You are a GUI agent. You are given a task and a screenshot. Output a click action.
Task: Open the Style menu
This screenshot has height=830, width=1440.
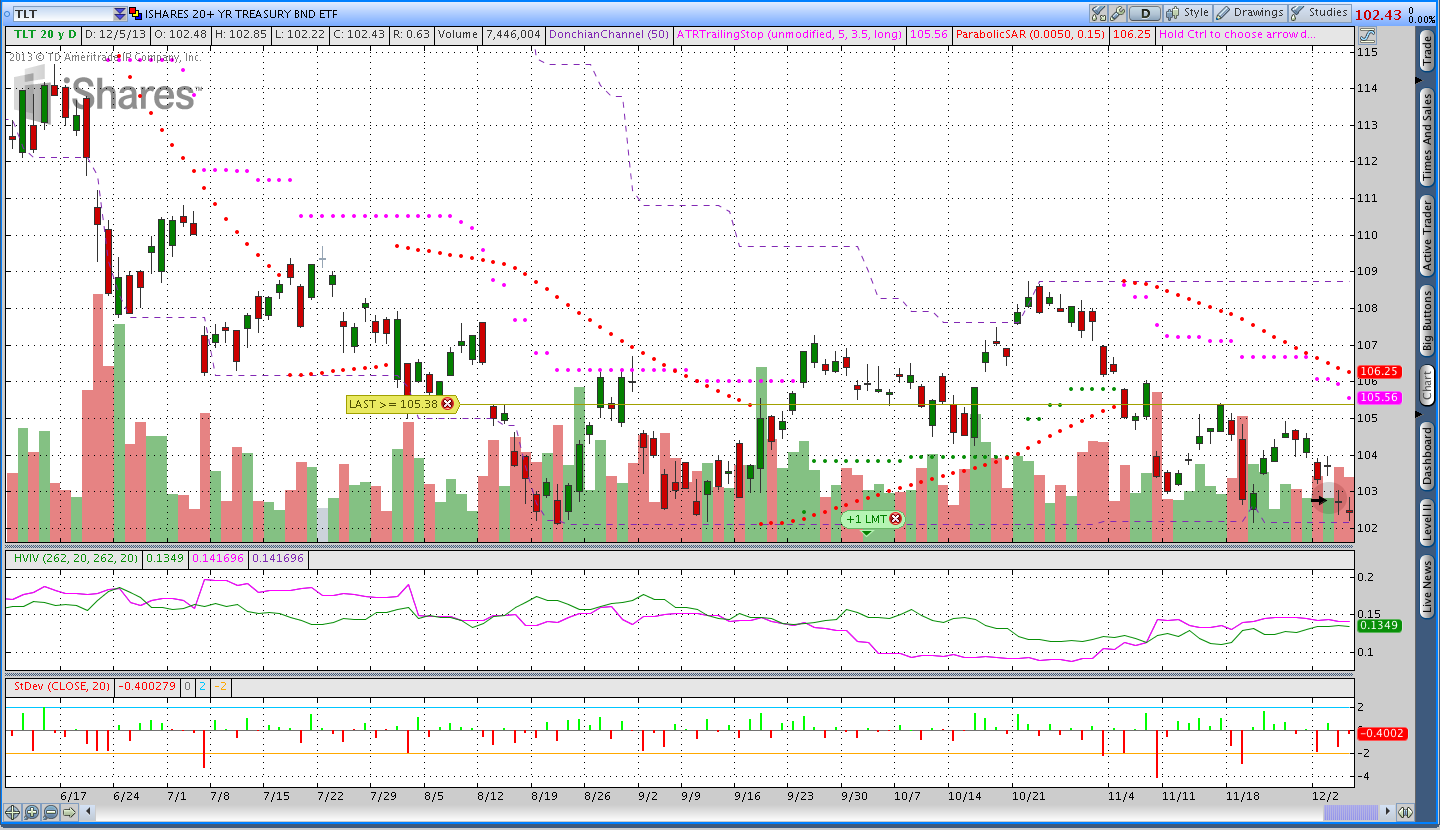[1187, 12]
